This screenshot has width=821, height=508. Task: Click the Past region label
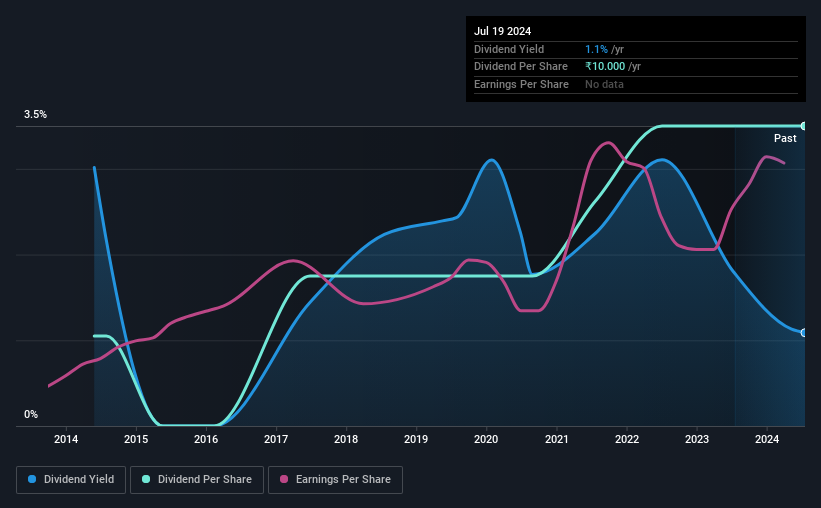(x=785, y=138)
